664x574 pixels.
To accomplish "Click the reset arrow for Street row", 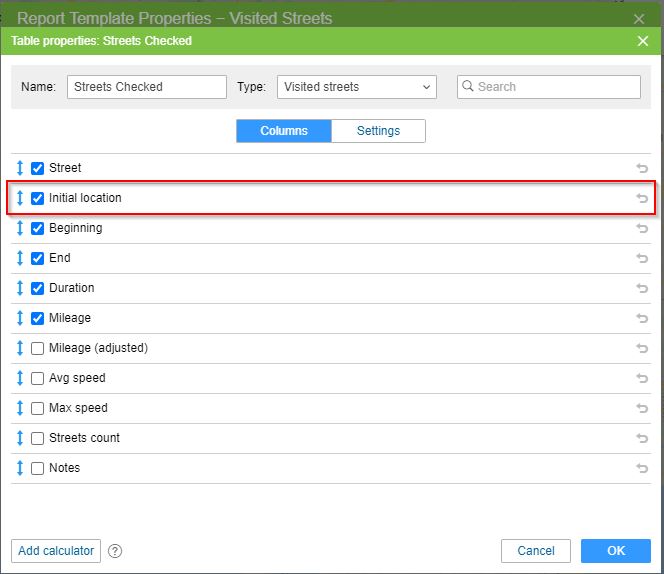I will coord(642,168).
